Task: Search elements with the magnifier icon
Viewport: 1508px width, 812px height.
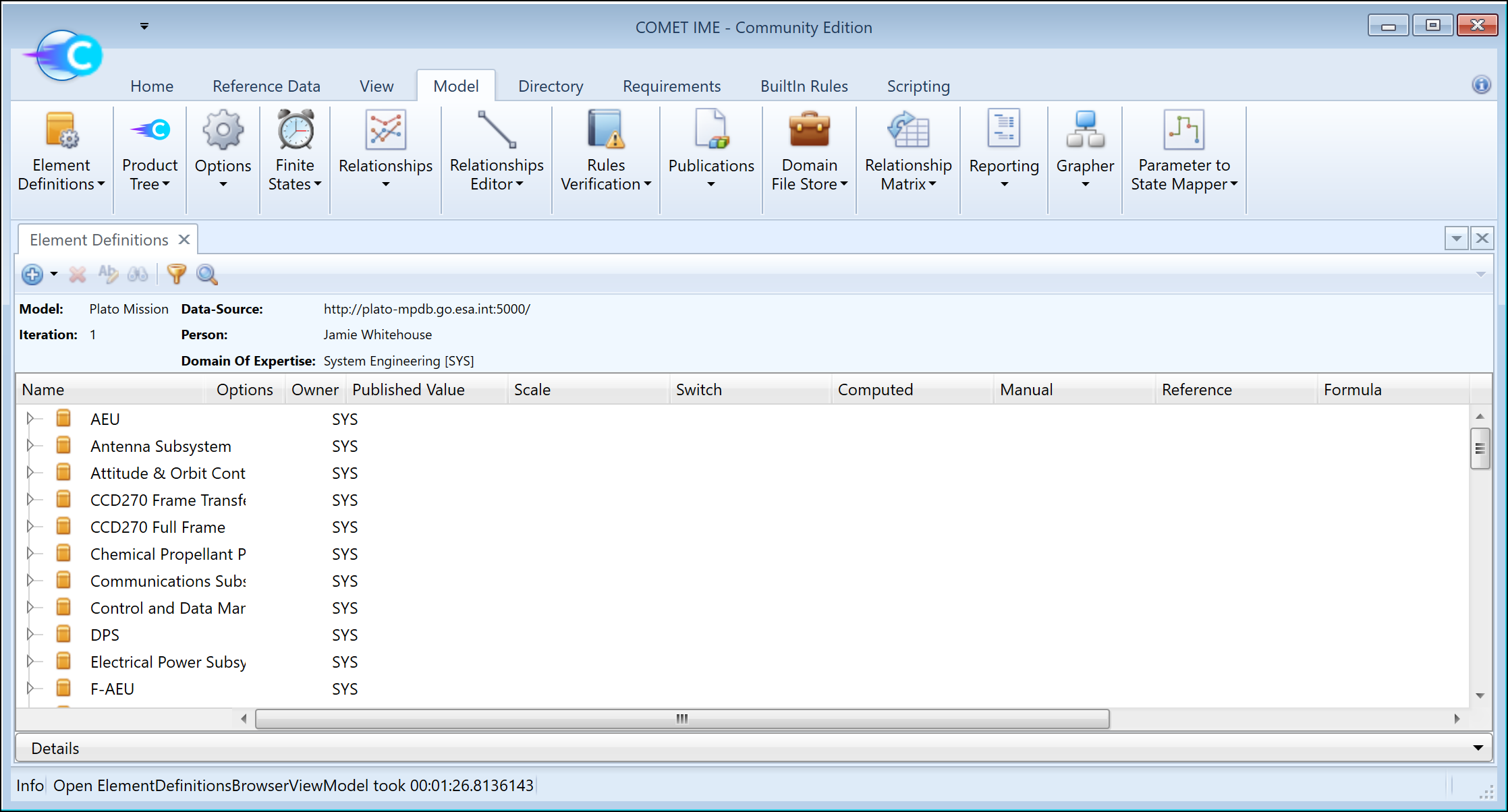Action: click(x=206, y=274)
